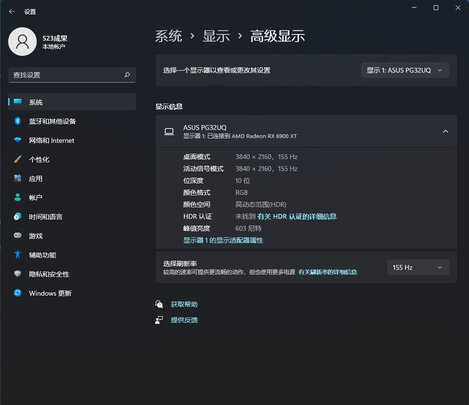469x405 pixels.
Task: Select the 系统 monitor icon in the sidebar
Action: click(x=18, y=102)
